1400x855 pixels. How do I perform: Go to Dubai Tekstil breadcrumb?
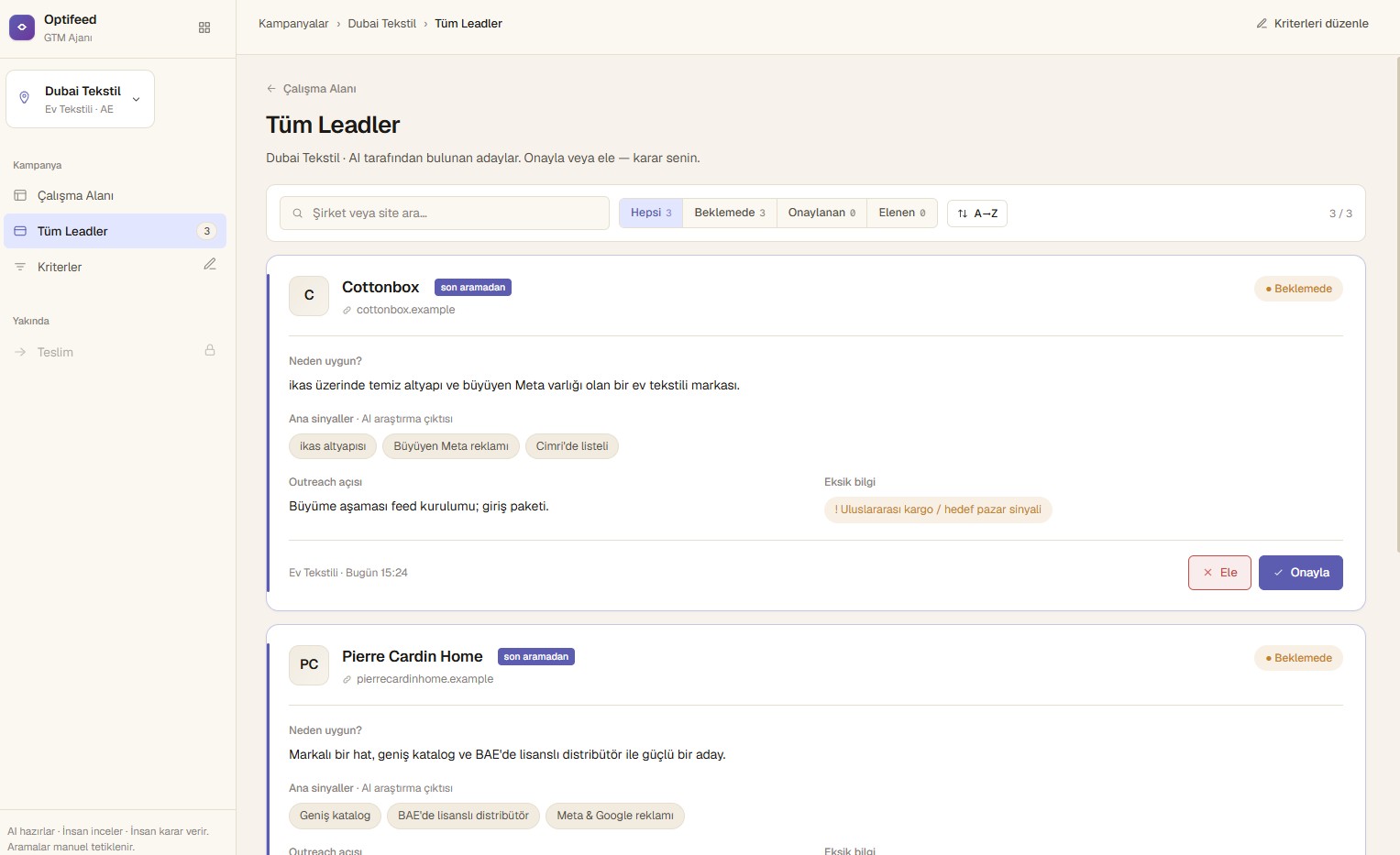point(381,24)
